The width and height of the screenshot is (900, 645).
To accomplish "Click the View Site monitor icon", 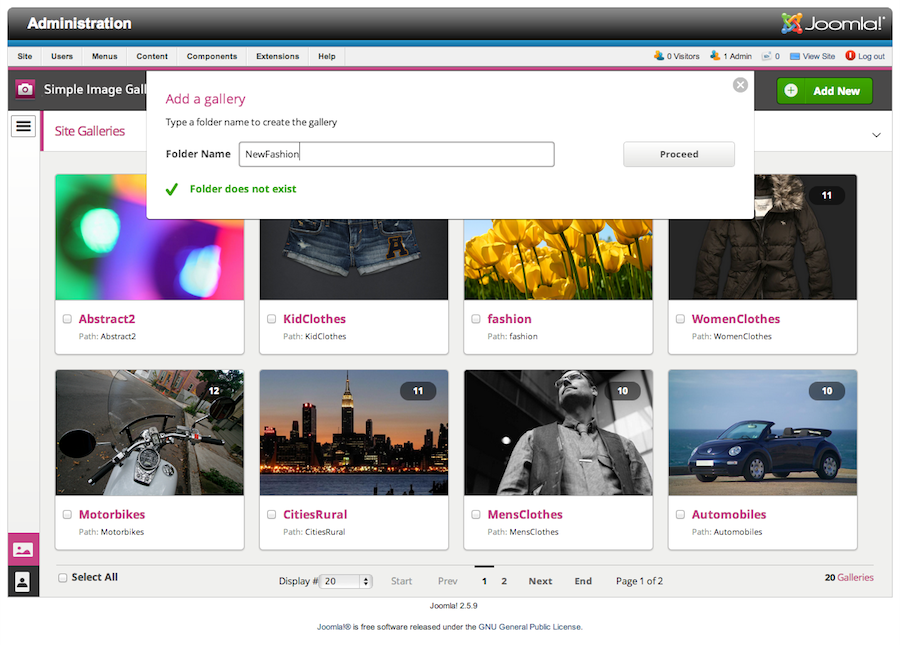I will point(795,56).
